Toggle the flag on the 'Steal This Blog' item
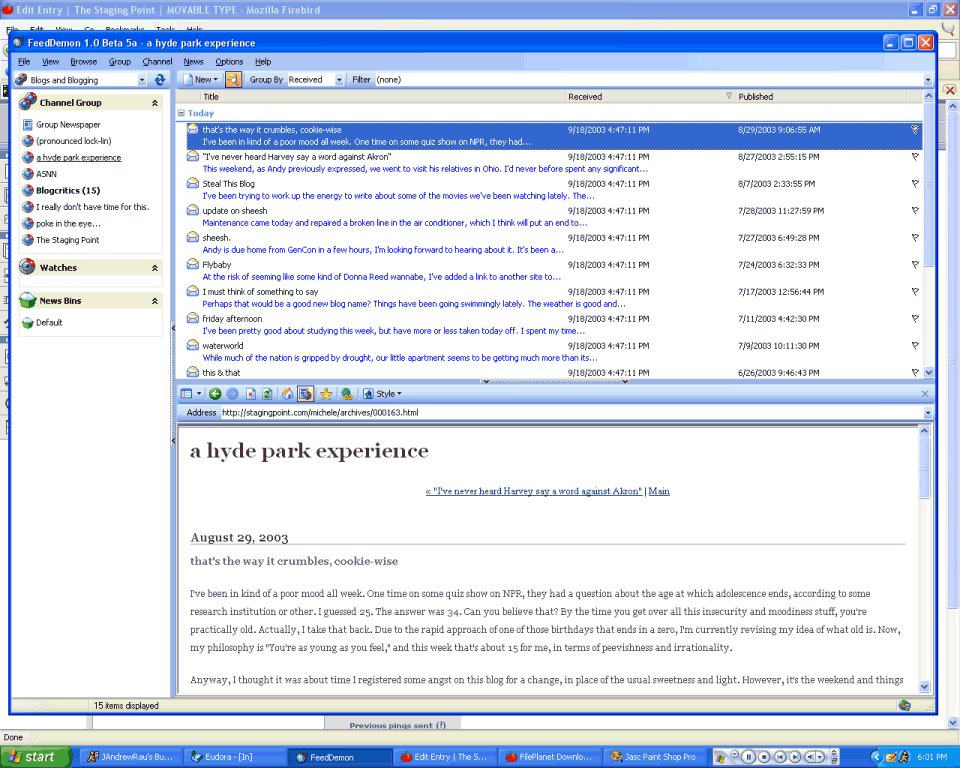This screenshot has width=960, height=768. (914, 184)
